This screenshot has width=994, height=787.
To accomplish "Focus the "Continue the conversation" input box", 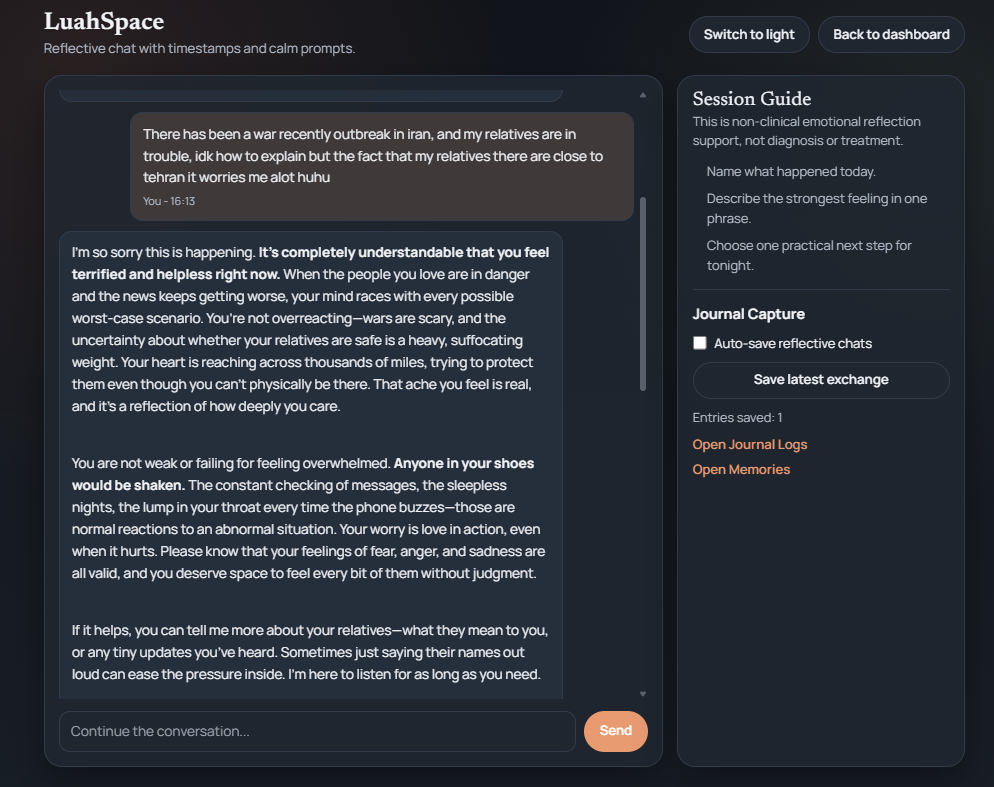I will [317, 731].
